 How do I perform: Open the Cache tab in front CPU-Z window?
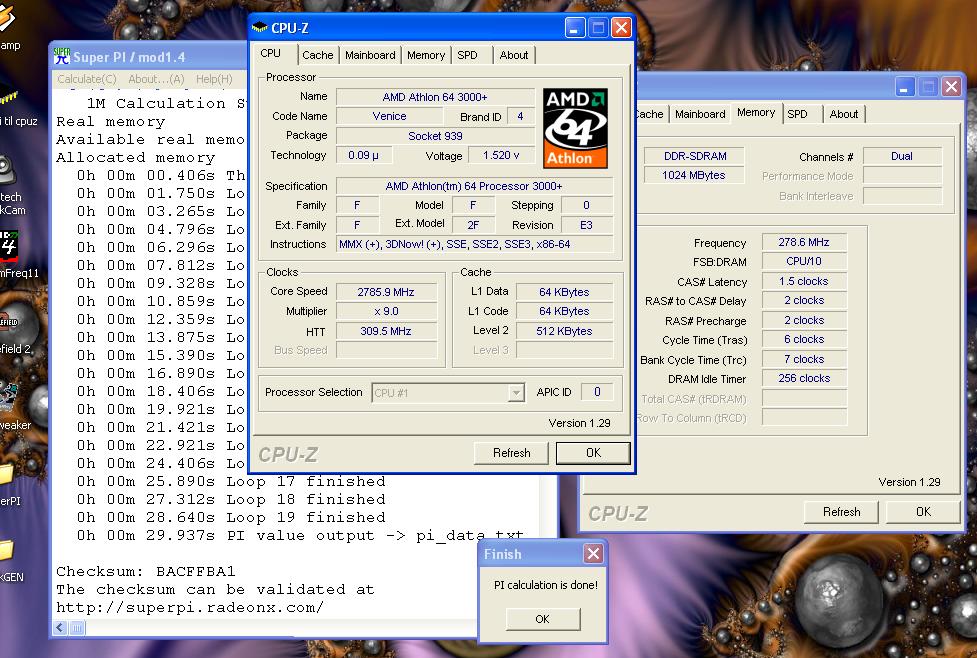[x=317, y=55]
